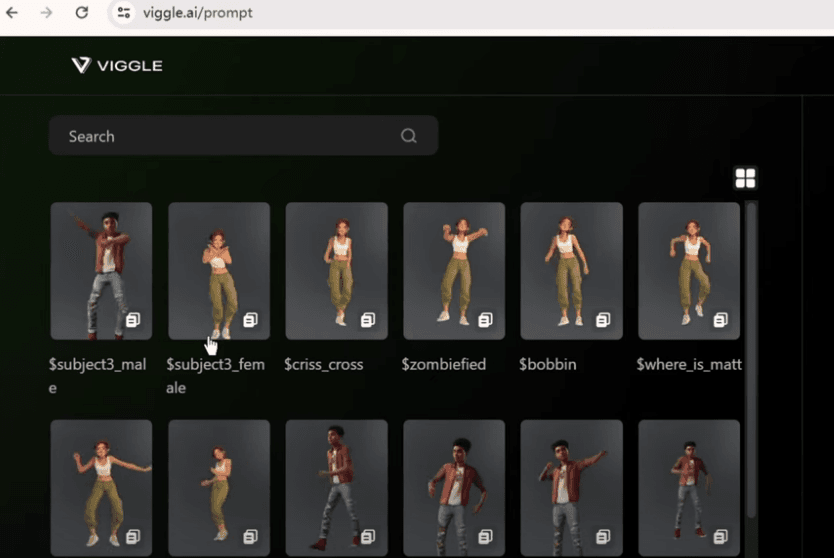Choose the $bobbin motion thumbnail
834x558 pixels.
click(x=571, y=270)
